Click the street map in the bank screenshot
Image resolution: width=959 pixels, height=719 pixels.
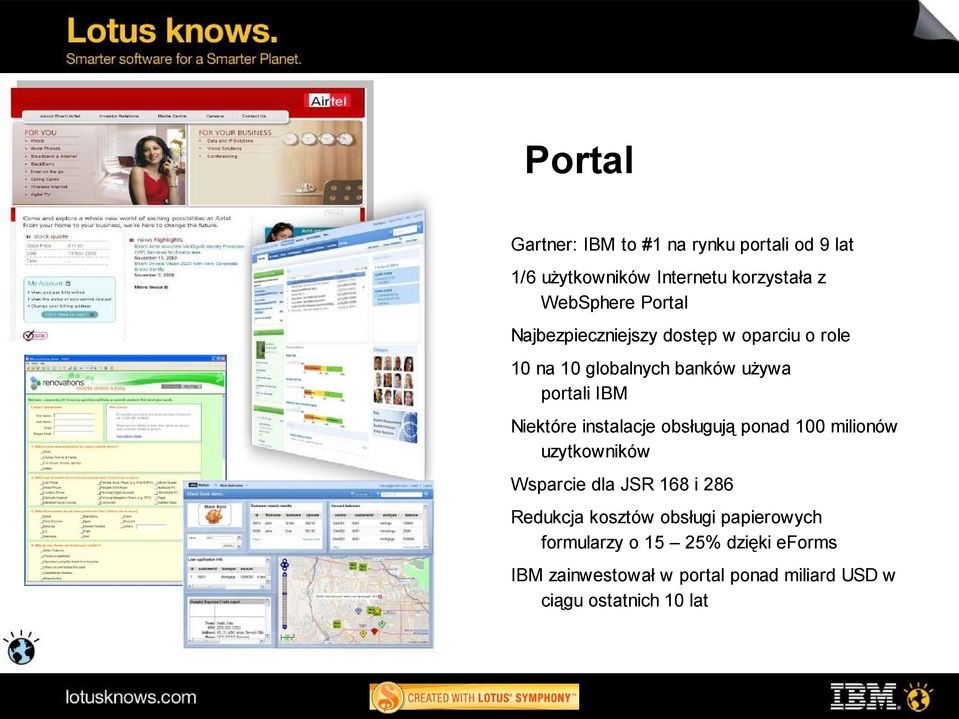[354, 600]
